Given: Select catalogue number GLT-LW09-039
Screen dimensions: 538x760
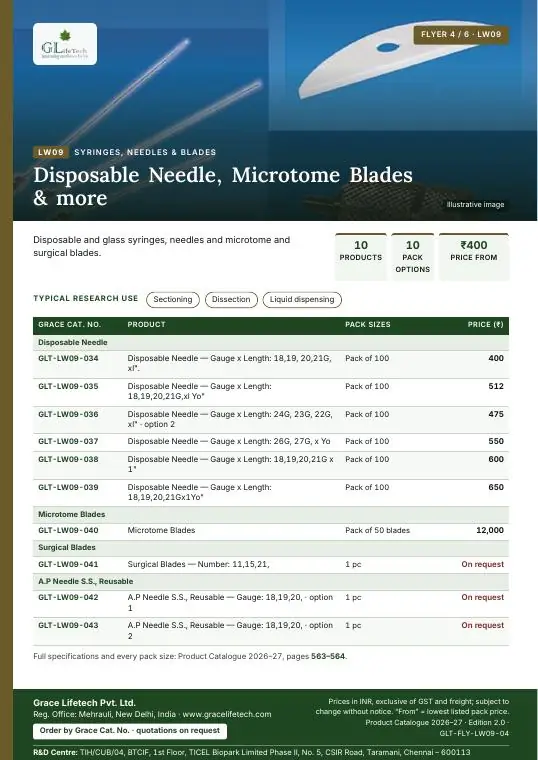Looking at the screenshot, I should (x=68, y=488).
